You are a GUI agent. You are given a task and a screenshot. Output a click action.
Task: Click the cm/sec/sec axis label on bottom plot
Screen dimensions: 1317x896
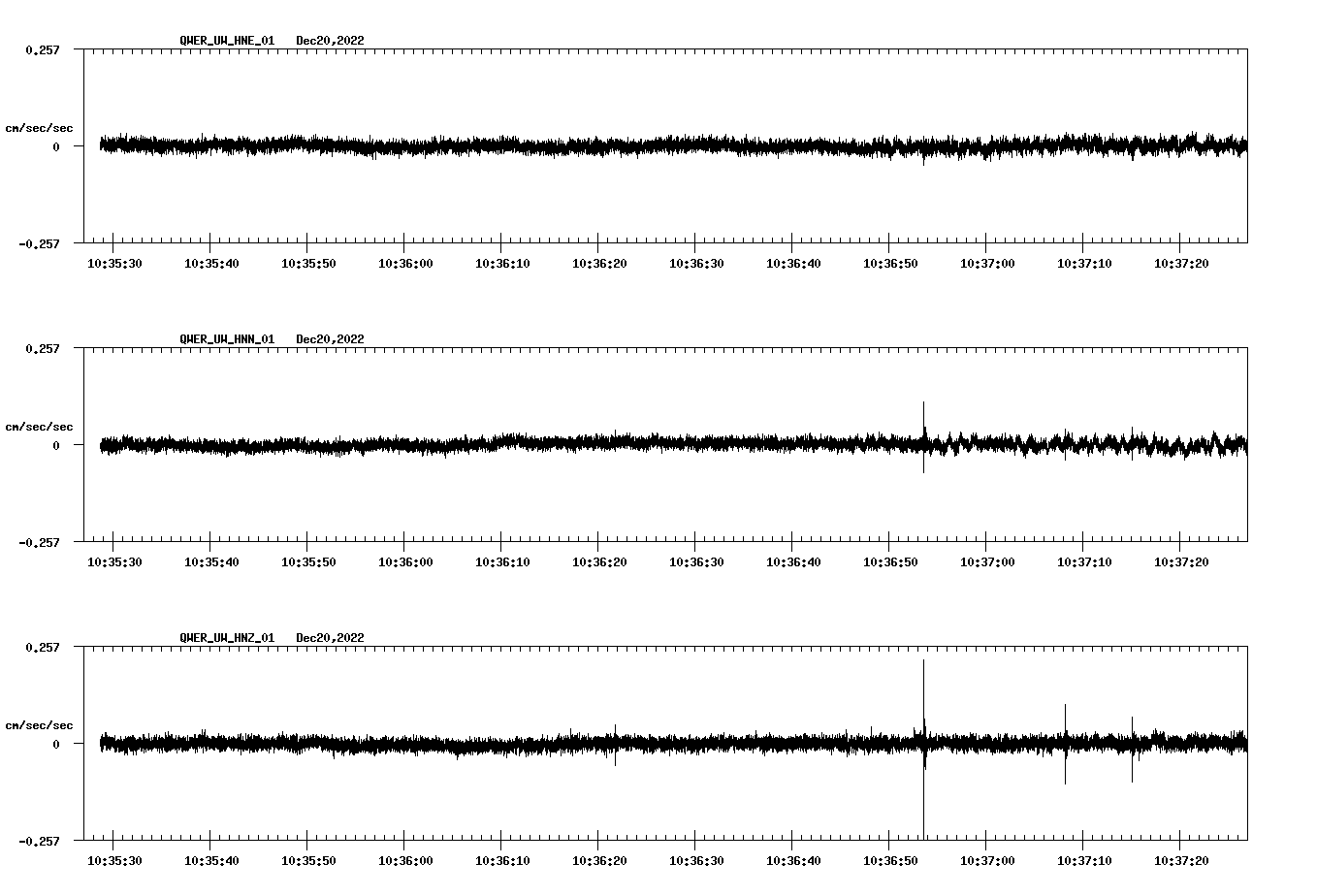click(39, 723)
